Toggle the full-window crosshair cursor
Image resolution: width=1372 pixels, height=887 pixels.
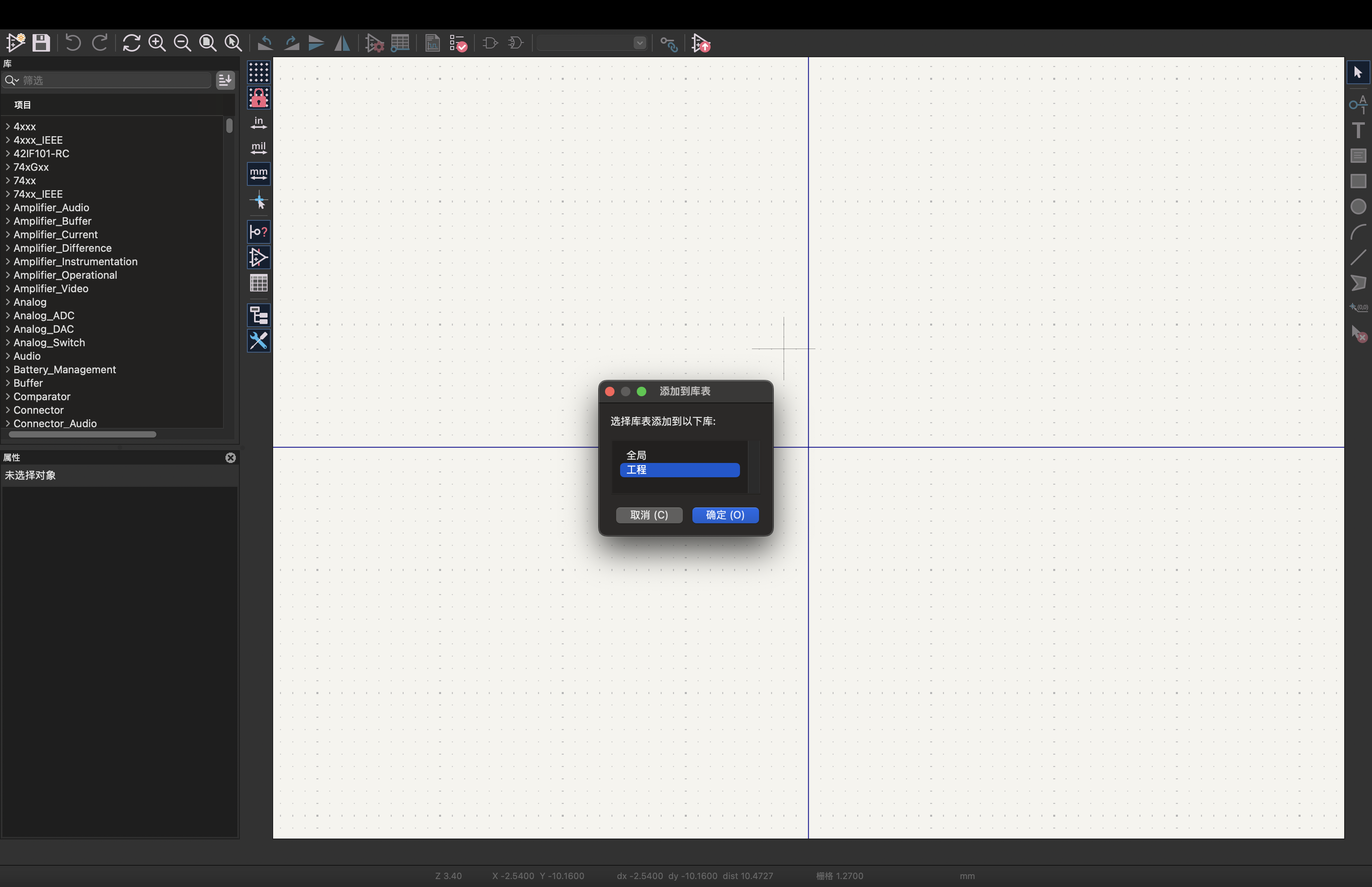258,201
